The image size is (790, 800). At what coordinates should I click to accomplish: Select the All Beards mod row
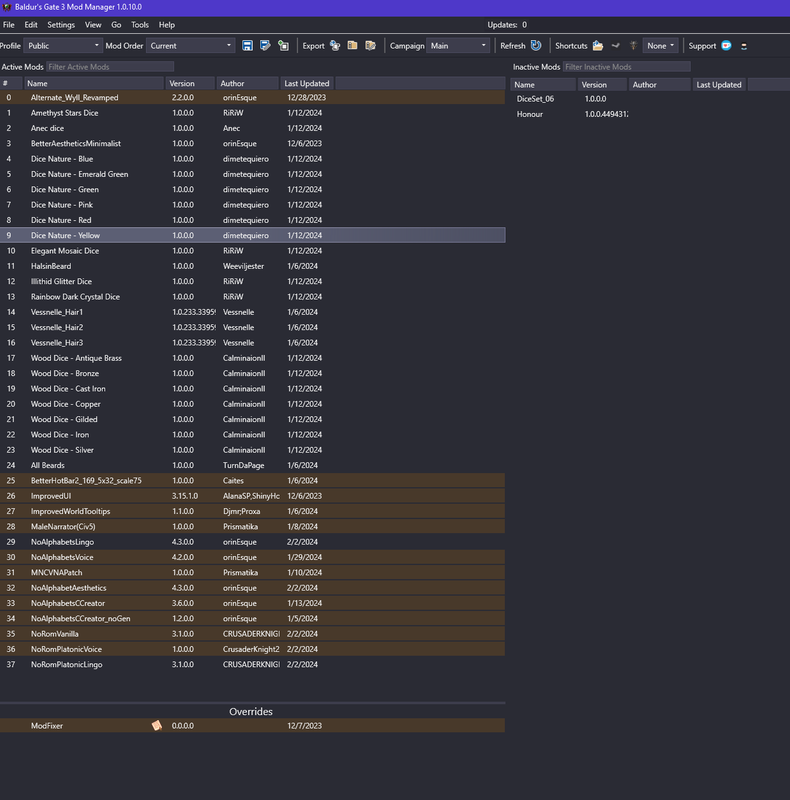pyautogui.click(x=253, y=465)
